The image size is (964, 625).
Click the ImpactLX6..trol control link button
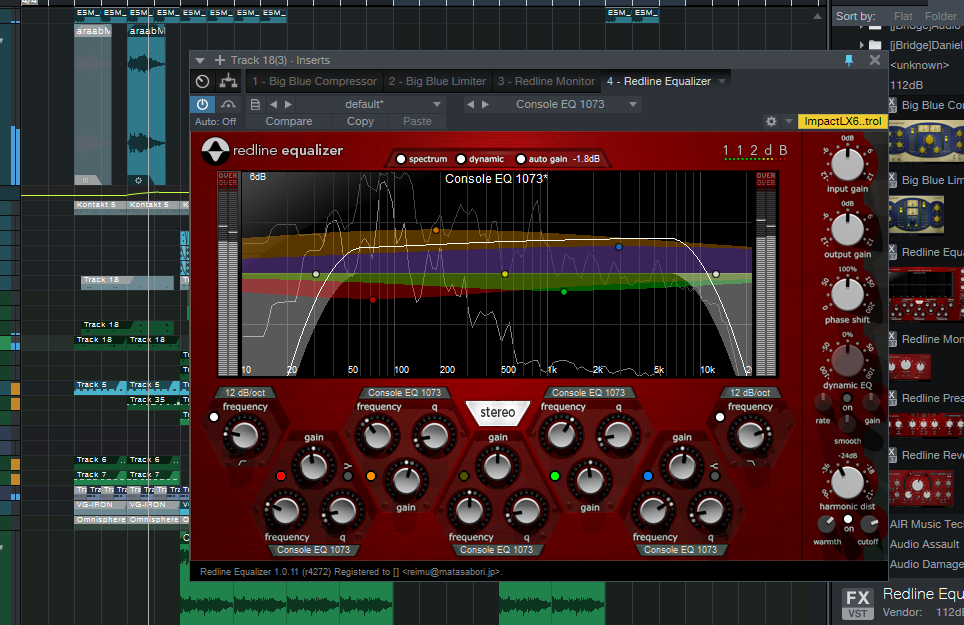click(x=842, y=122)
